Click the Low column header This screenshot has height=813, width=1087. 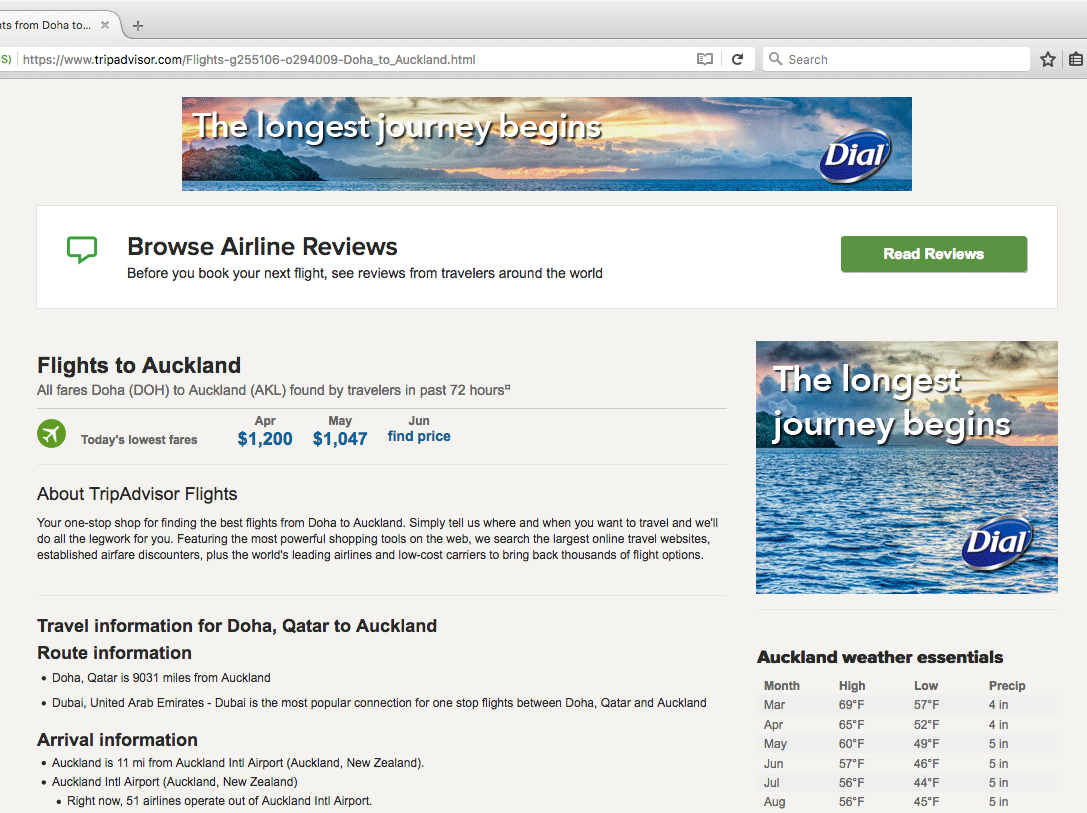pos(925,685)
